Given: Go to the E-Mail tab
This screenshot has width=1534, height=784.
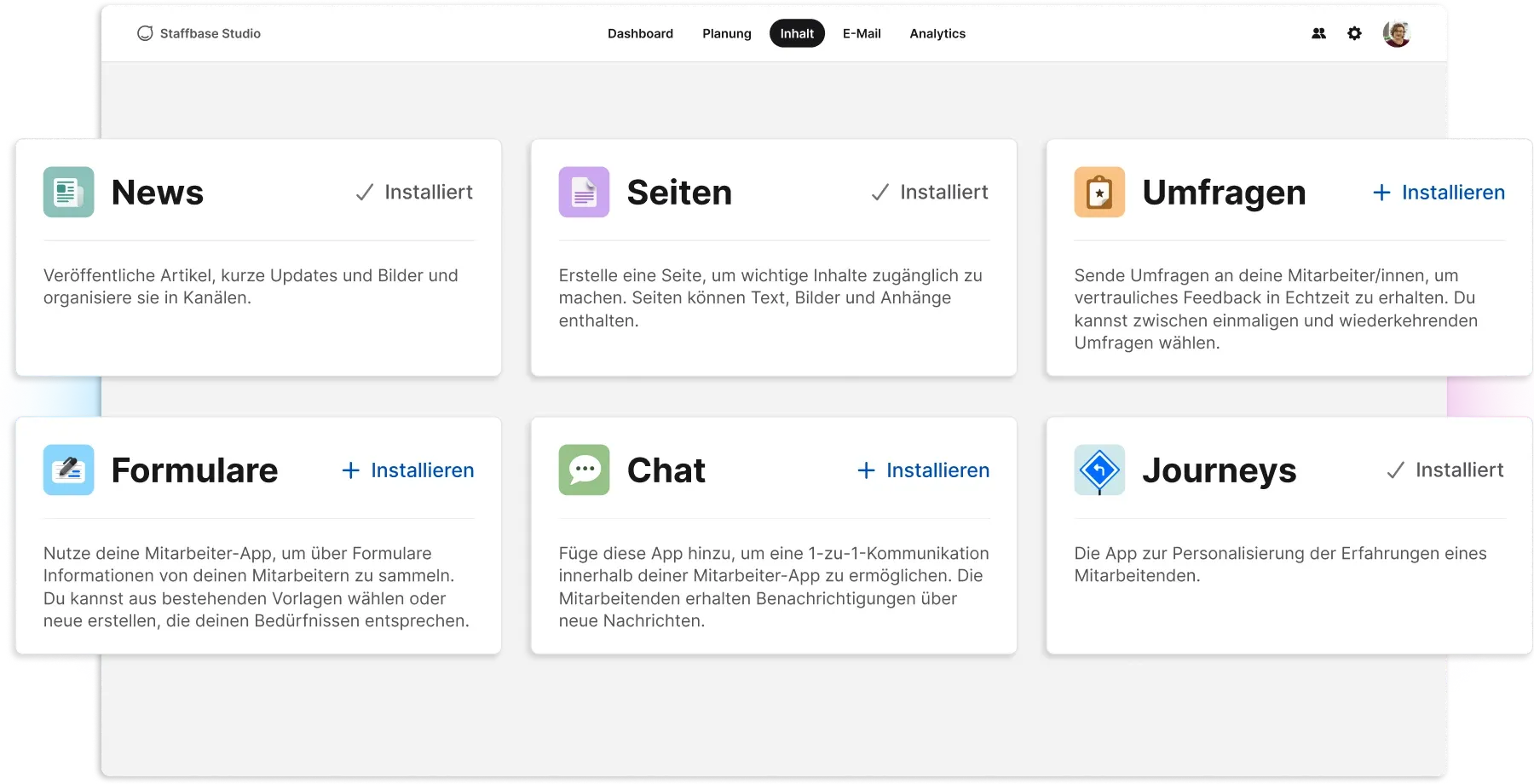Looking at the screenshot, I should 862,34.
